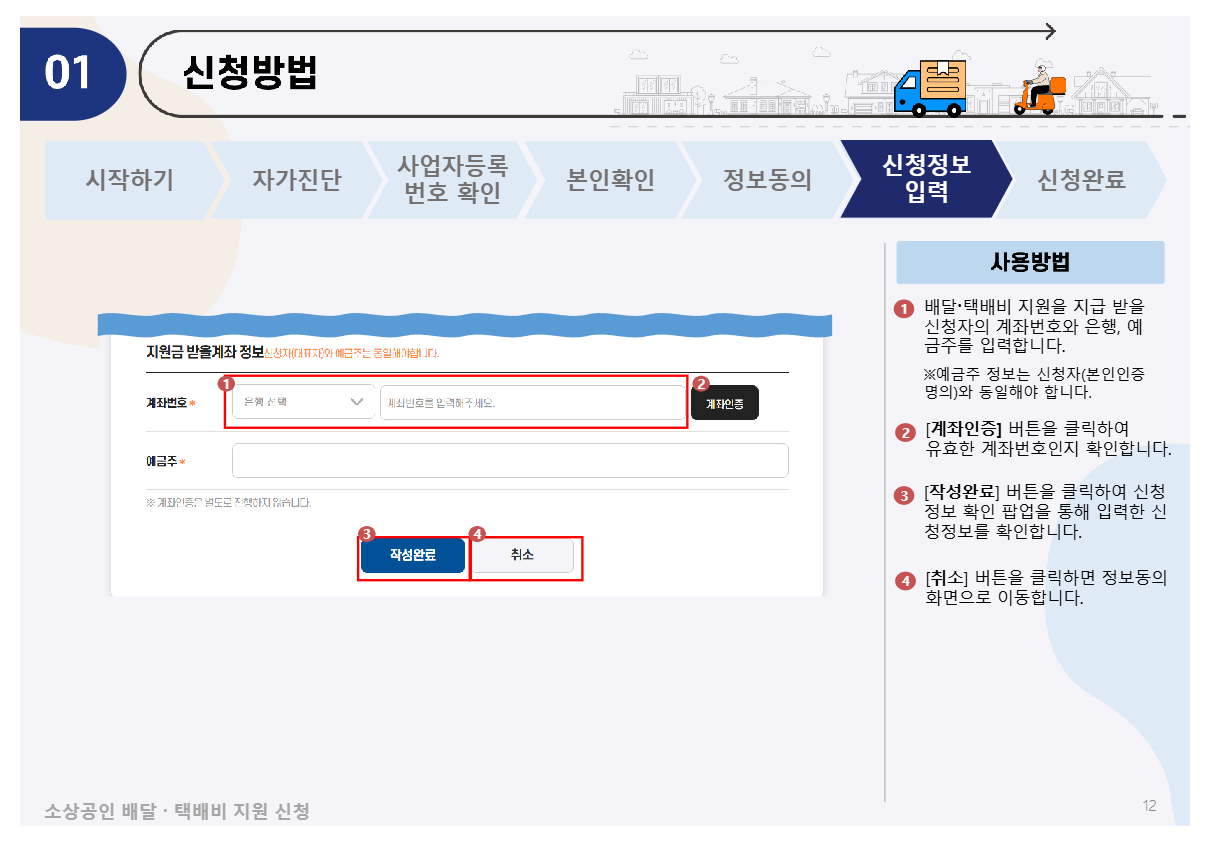This screenshot has width=1211, height=854.
Task: Click the chevron arrow inside the bank selector
Action: pos(357,401)
